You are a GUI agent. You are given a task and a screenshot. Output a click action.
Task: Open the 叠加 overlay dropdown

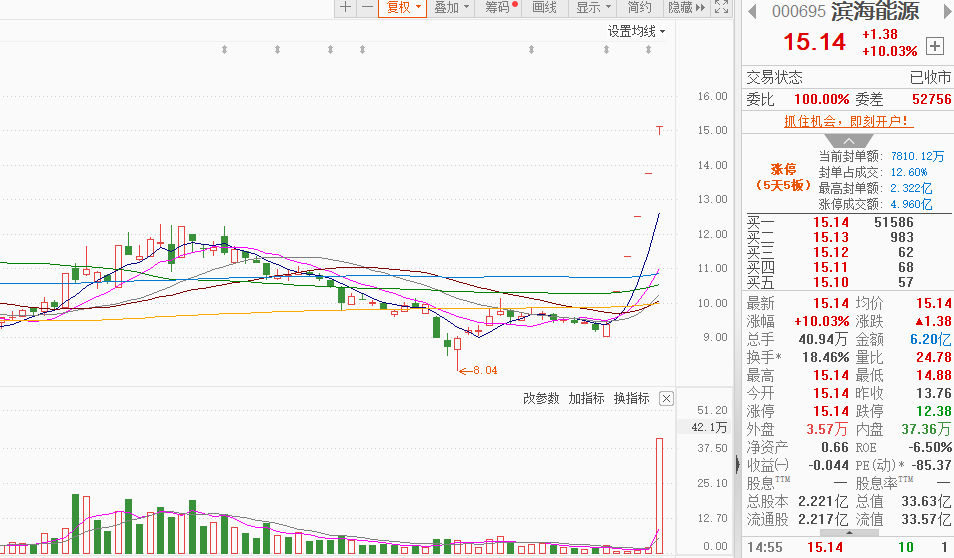pos(452,8)
